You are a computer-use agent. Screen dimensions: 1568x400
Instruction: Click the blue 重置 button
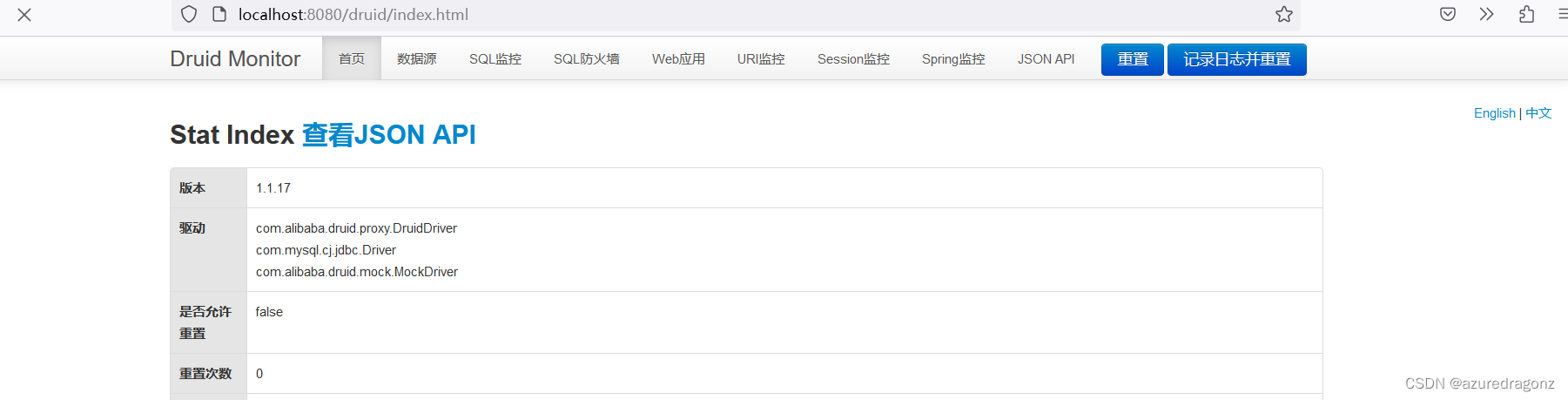[x=1133, y=59]
